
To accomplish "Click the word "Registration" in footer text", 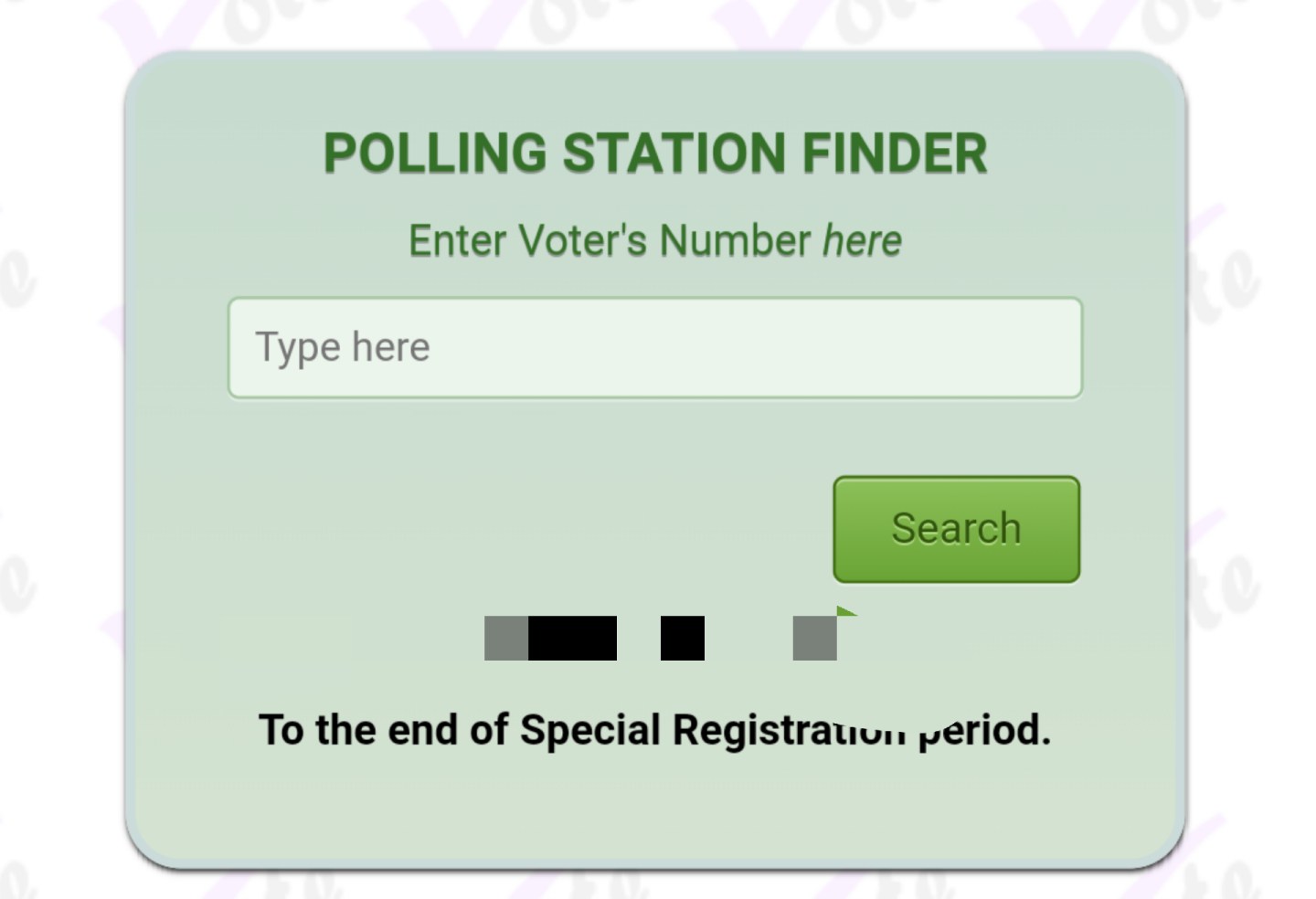I will (x=789, y=730).
